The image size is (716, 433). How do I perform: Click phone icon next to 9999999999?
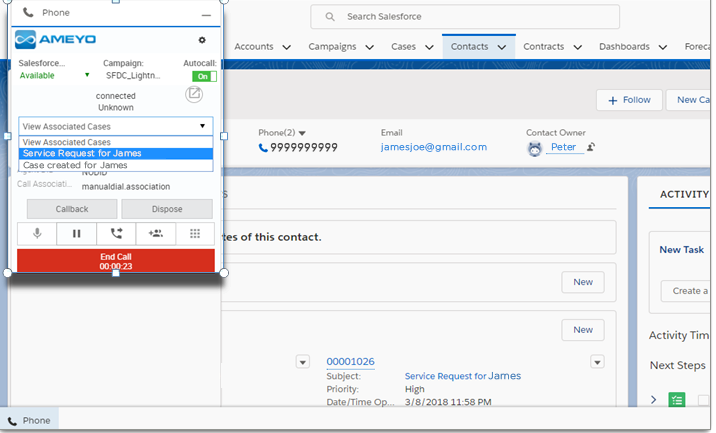point(263,148)
